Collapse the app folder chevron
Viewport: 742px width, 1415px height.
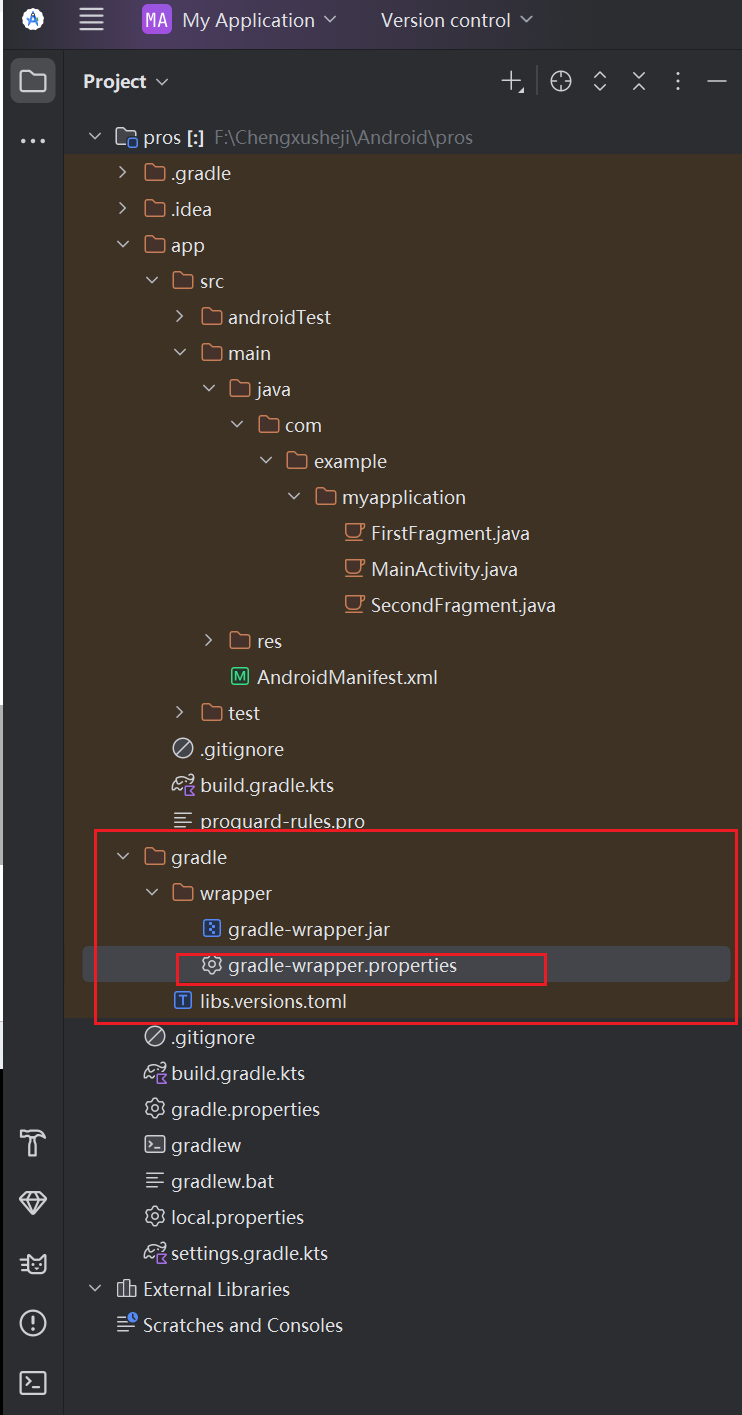click(x=122, y=245)
